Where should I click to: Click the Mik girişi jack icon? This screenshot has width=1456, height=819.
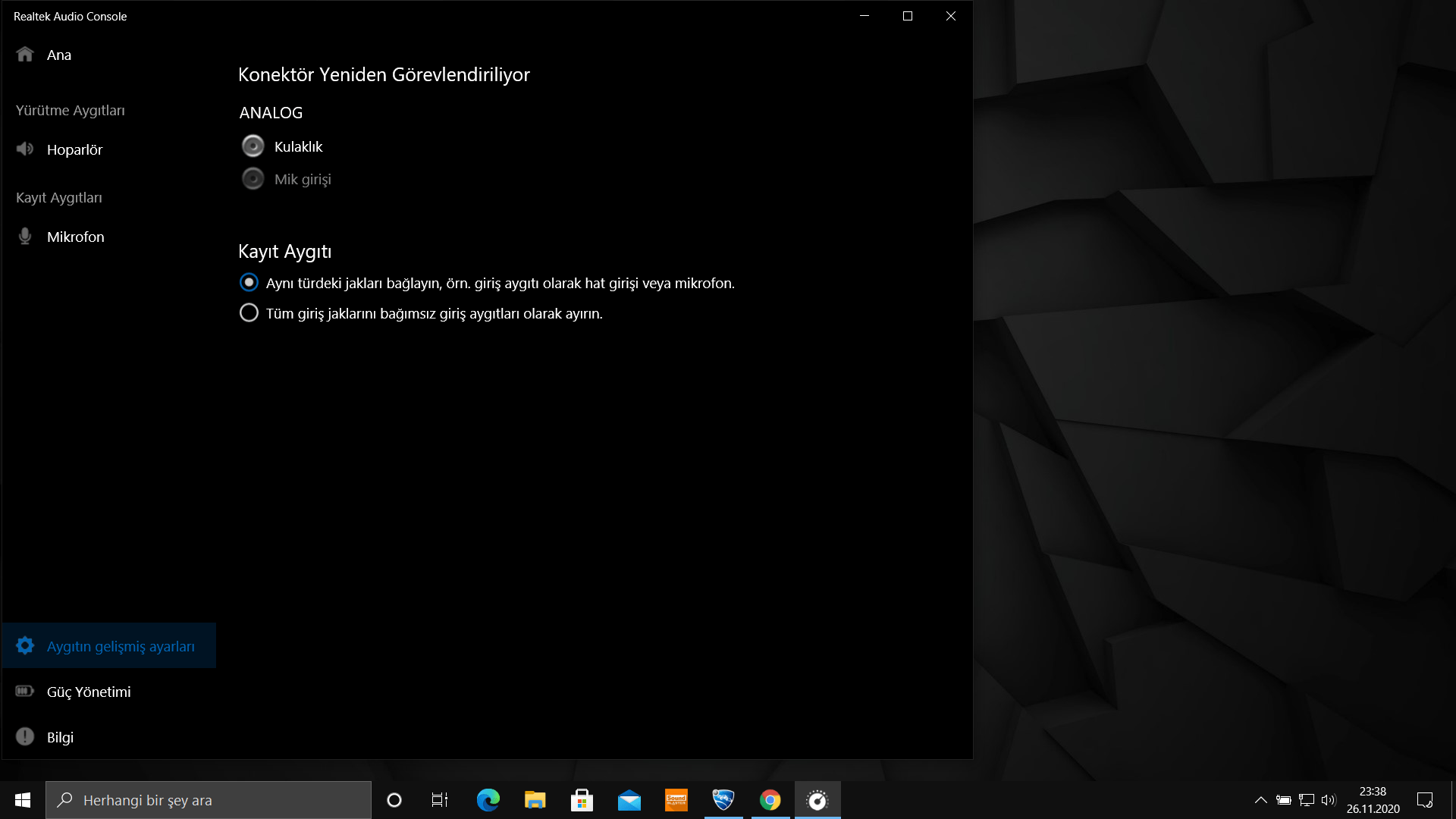pyautogui.click(x=253, y=179)
